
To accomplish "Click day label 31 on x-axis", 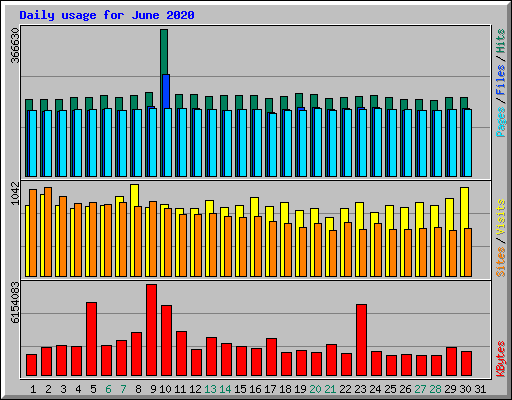I will point(480,389).
